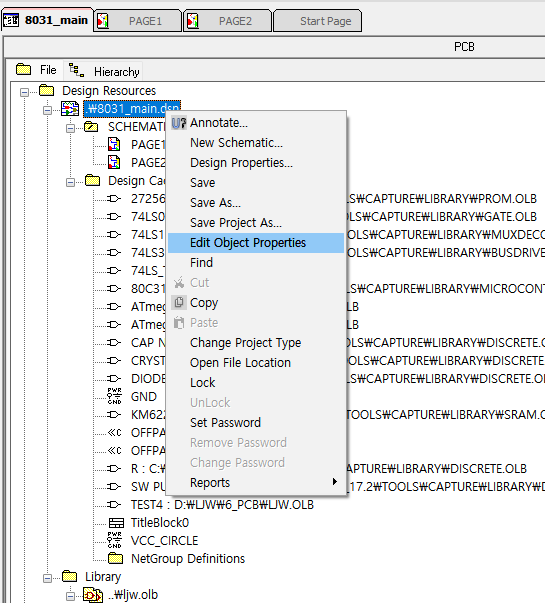Select Lock in the context menu

(x=256, y=383)
